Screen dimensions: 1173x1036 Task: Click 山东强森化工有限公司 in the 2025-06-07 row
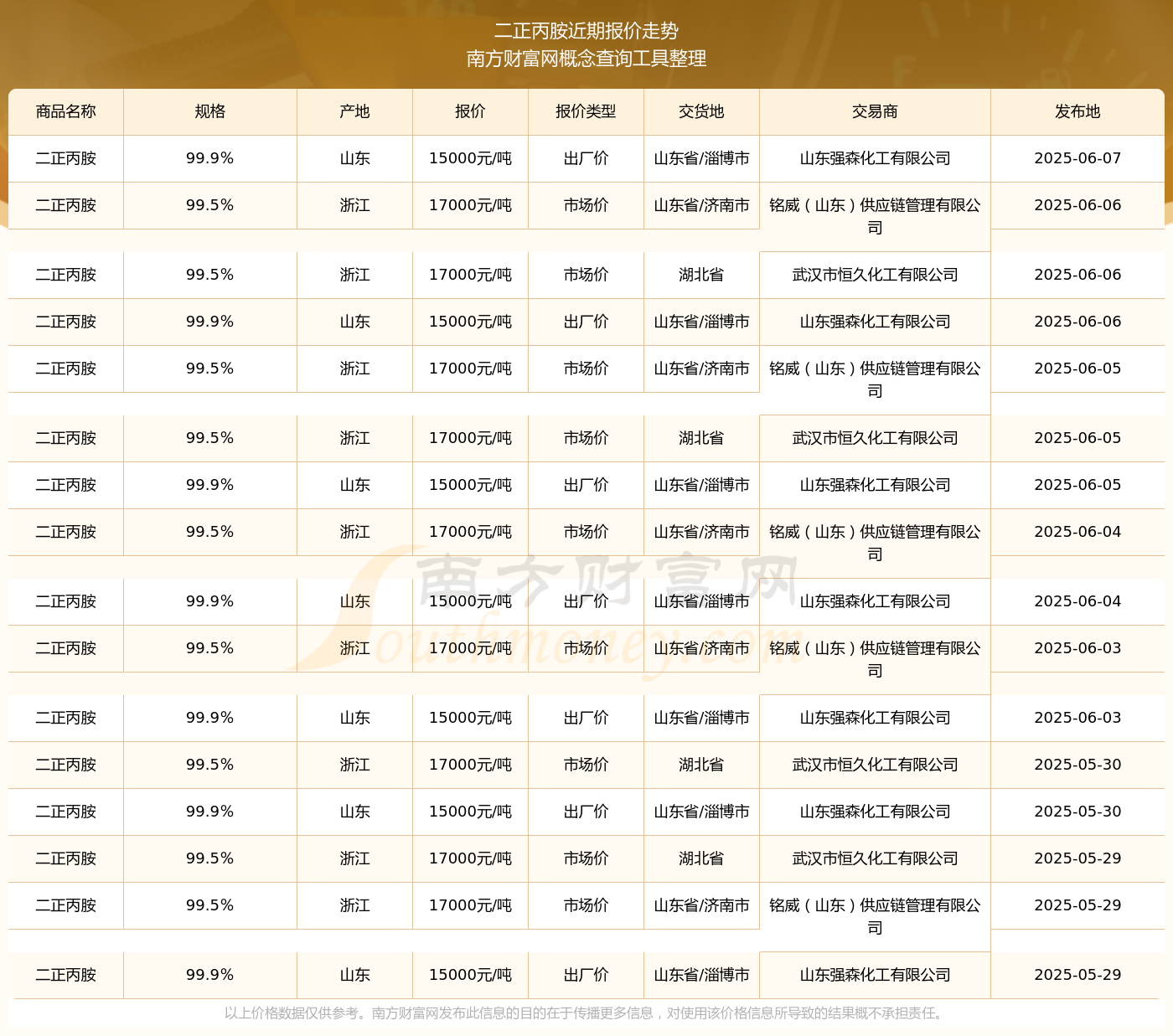click(875, 158)
